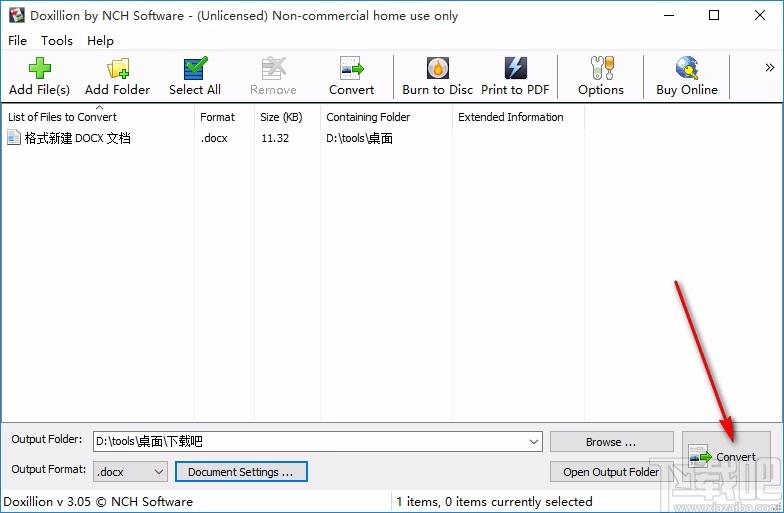Click the Add File(s) toolbar icon
Viewport: 784px width, 513px height.
pyautogui.click(x=40, y=68)
